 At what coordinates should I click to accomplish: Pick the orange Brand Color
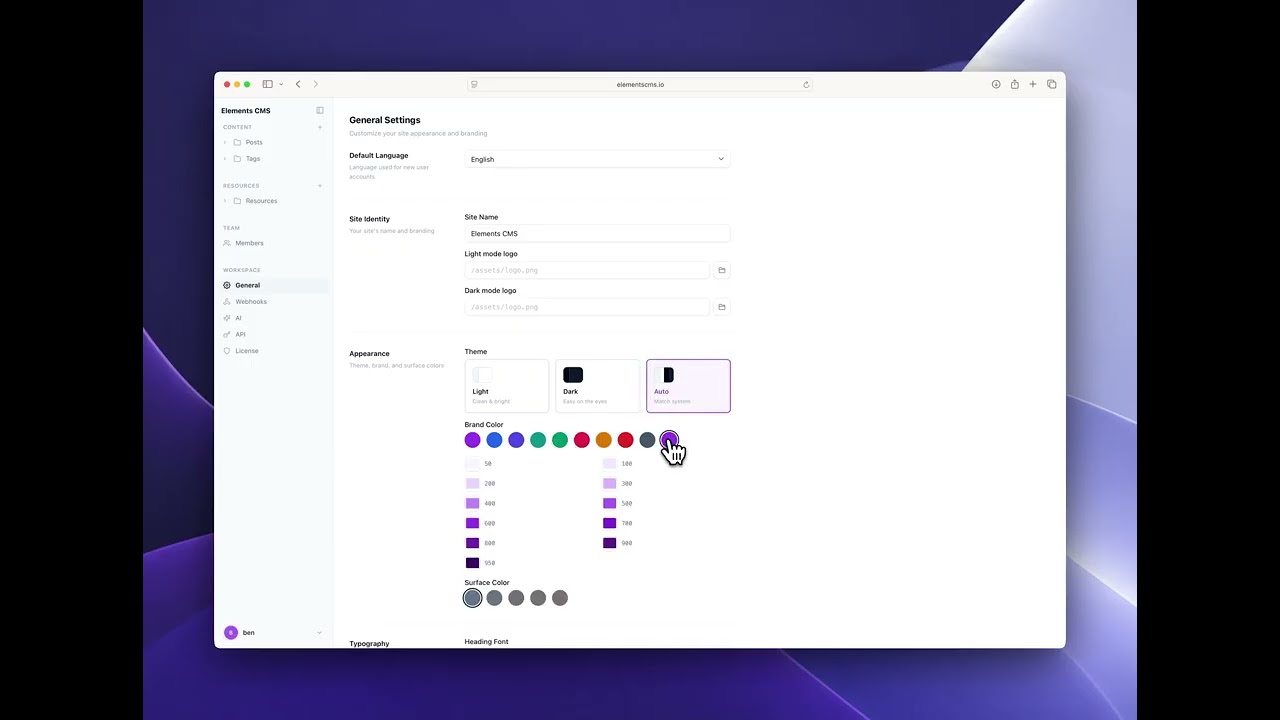point(604,440)
